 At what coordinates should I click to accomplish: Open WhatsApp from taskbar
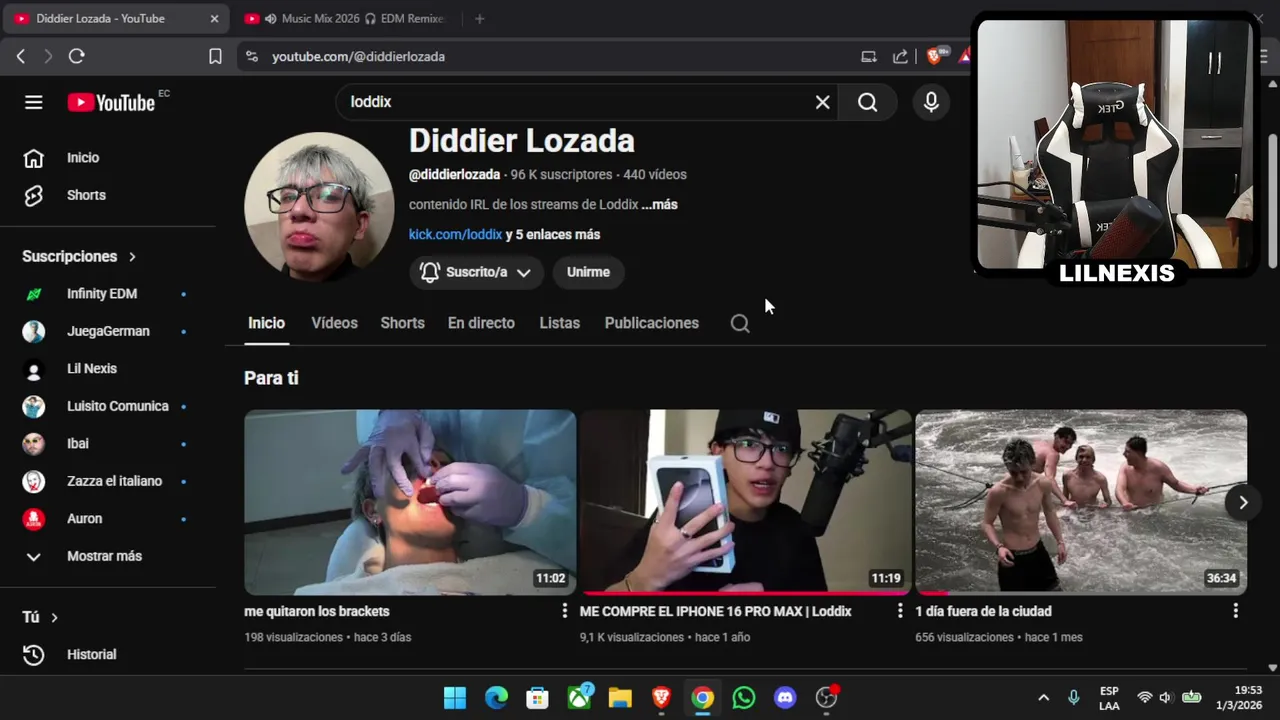[x=743, y=698]
